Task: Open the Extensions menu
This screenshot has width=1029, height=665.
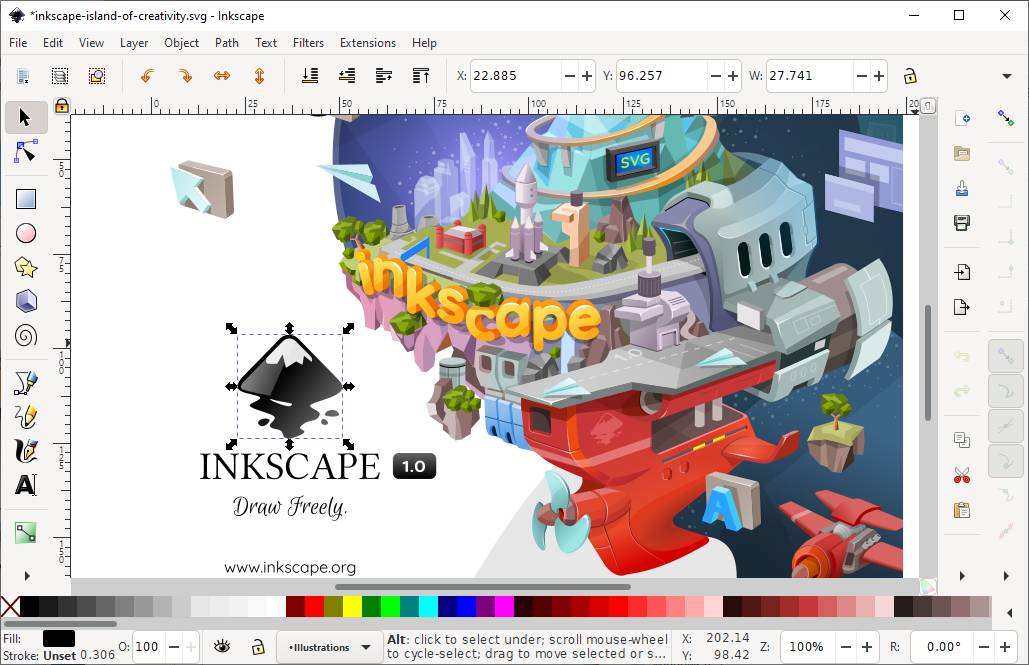Action: [368, 43]
